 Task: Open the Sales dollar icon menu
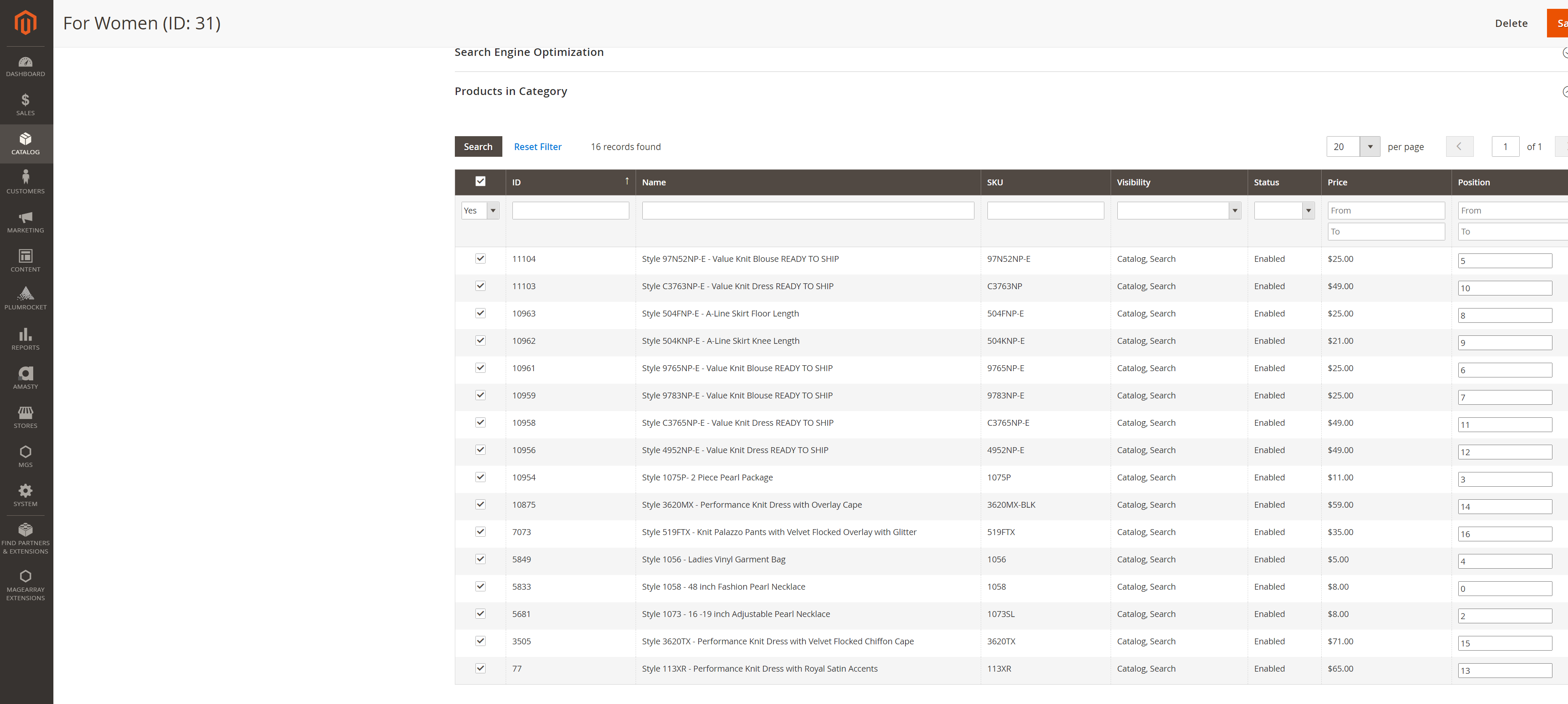(26, 105)
